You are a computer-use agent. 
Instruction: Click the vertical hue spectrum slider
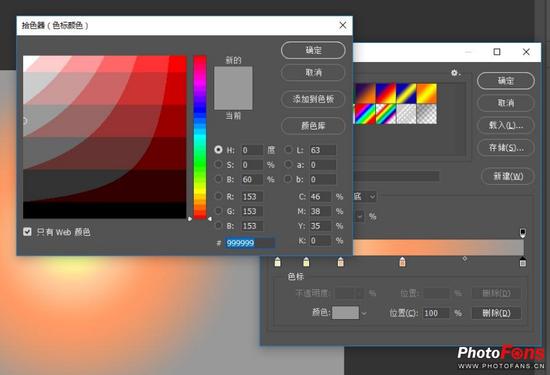point(200,137)
